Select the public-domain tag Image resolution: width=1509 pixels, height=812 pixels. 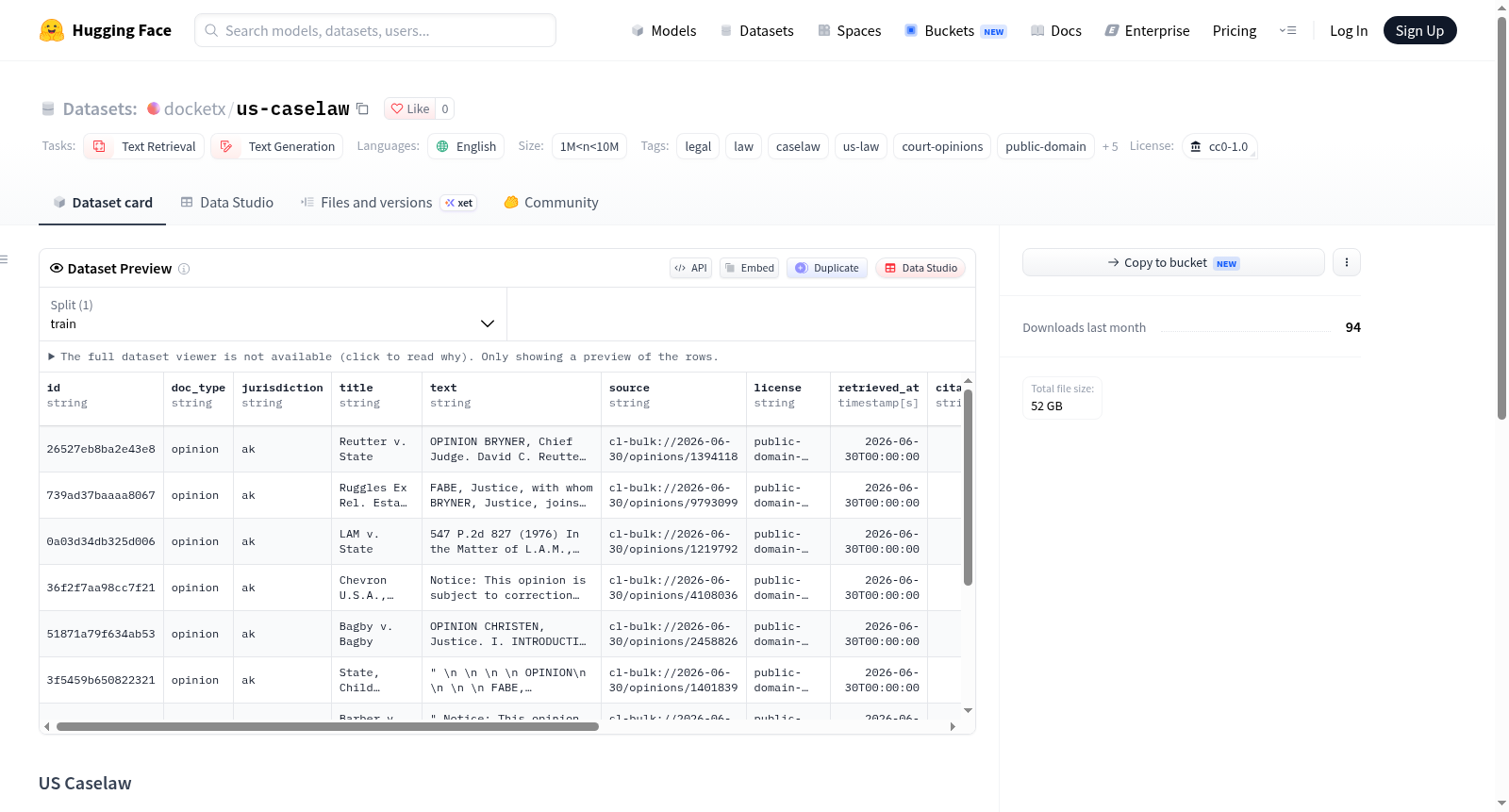[1046, 146]
